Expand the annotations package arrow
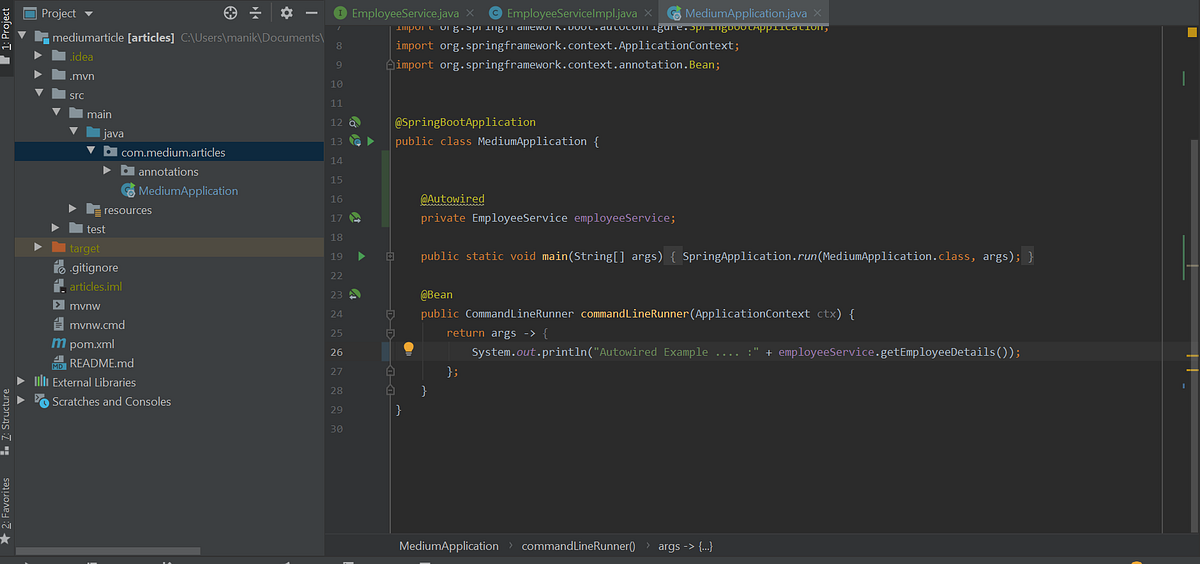 tap(107, 171)
